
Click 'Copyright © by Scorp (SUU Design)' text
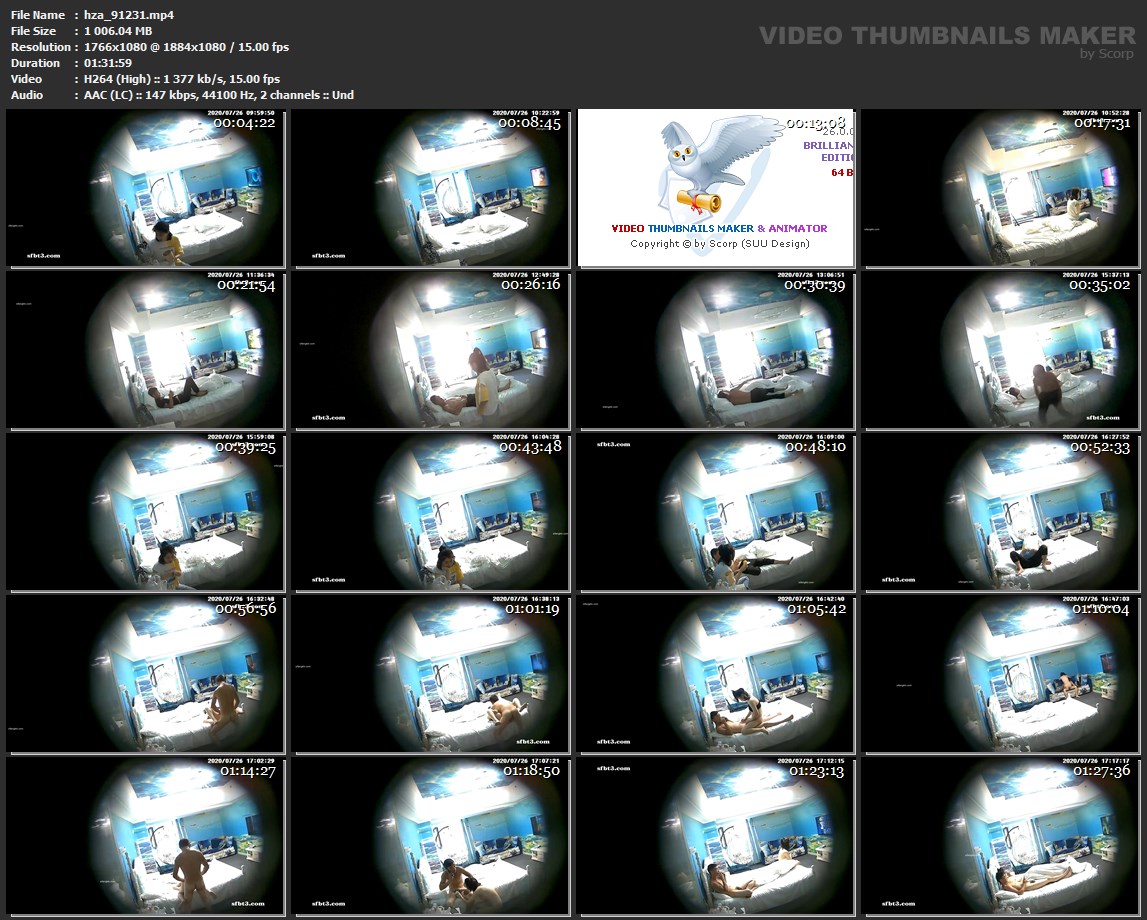tap(720, 244)
